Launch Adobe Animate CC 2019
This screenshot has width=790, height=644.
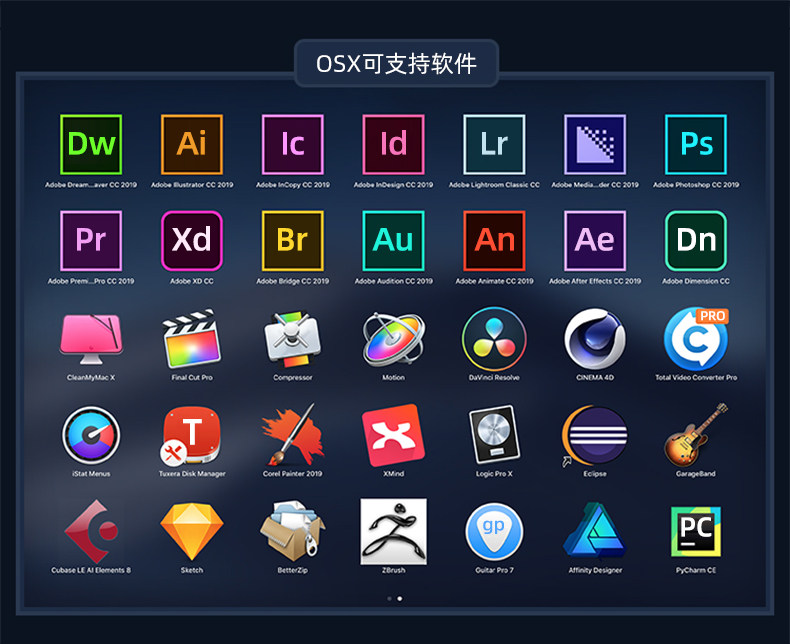[494, 240]
